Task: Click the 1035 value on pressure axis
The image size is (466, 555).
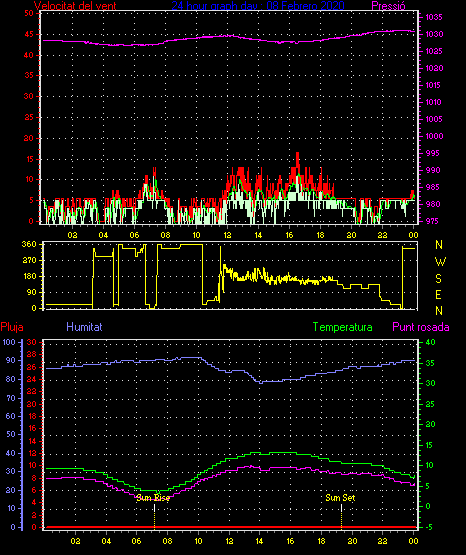Action: click(434, 17)
